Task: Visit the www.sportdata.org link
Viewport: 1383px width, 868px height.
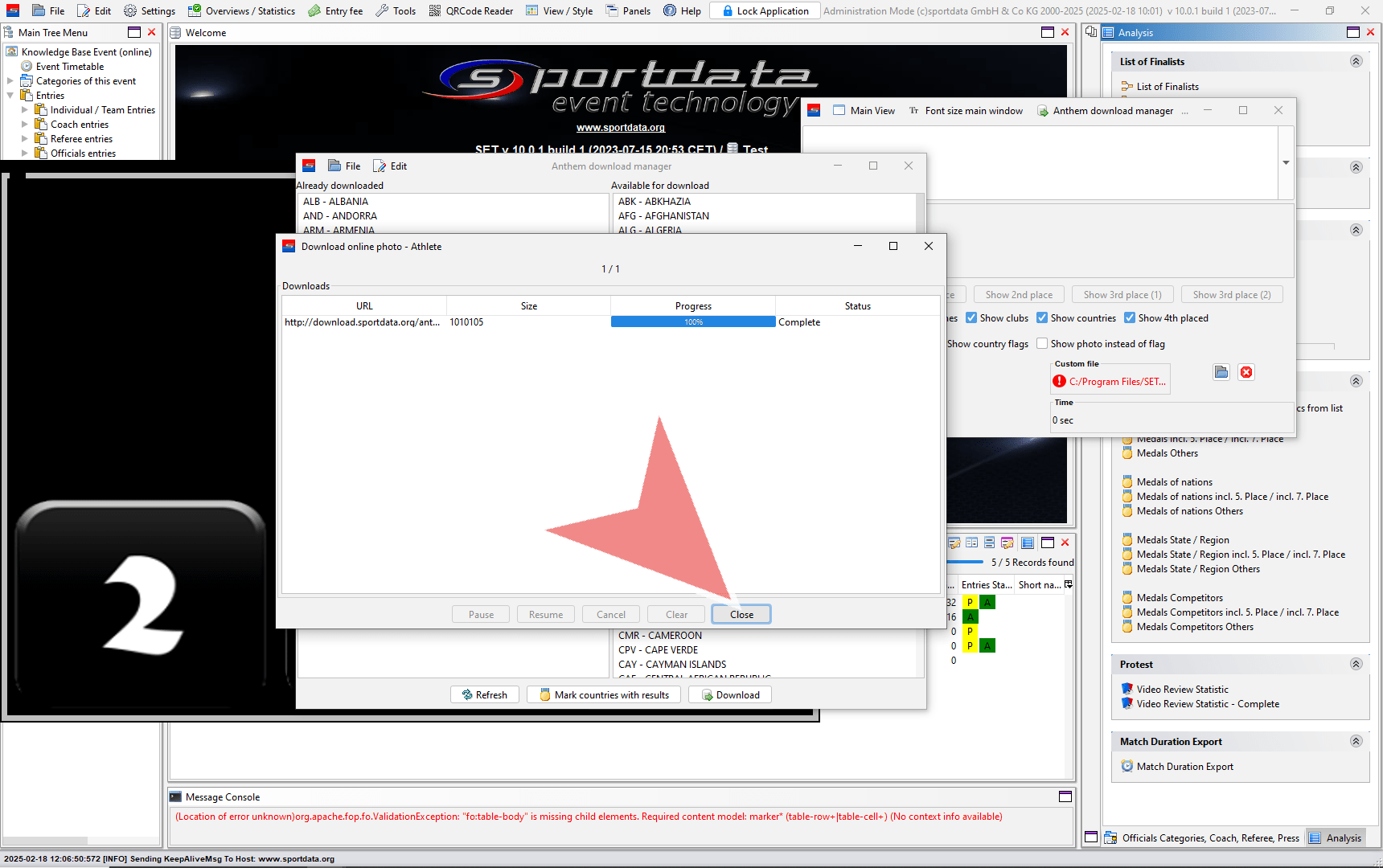Action: click(x=621, y=128)
